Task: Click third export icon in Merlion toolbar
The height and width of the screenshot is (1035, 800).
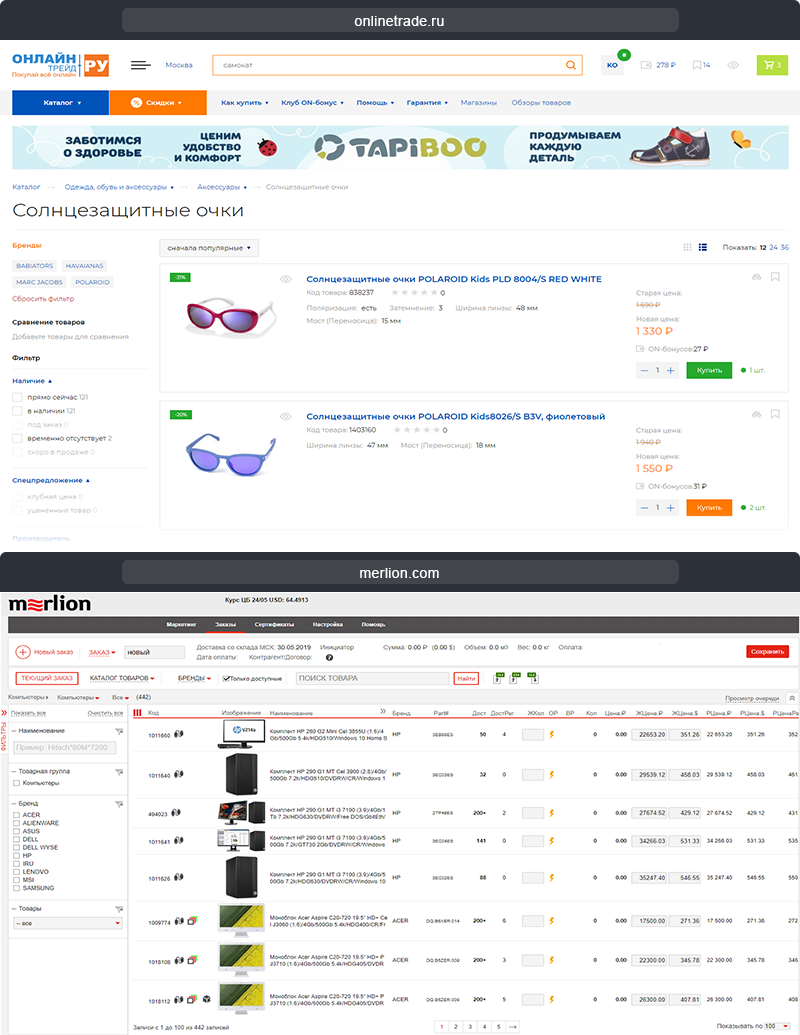Action: tap(533, 678)
